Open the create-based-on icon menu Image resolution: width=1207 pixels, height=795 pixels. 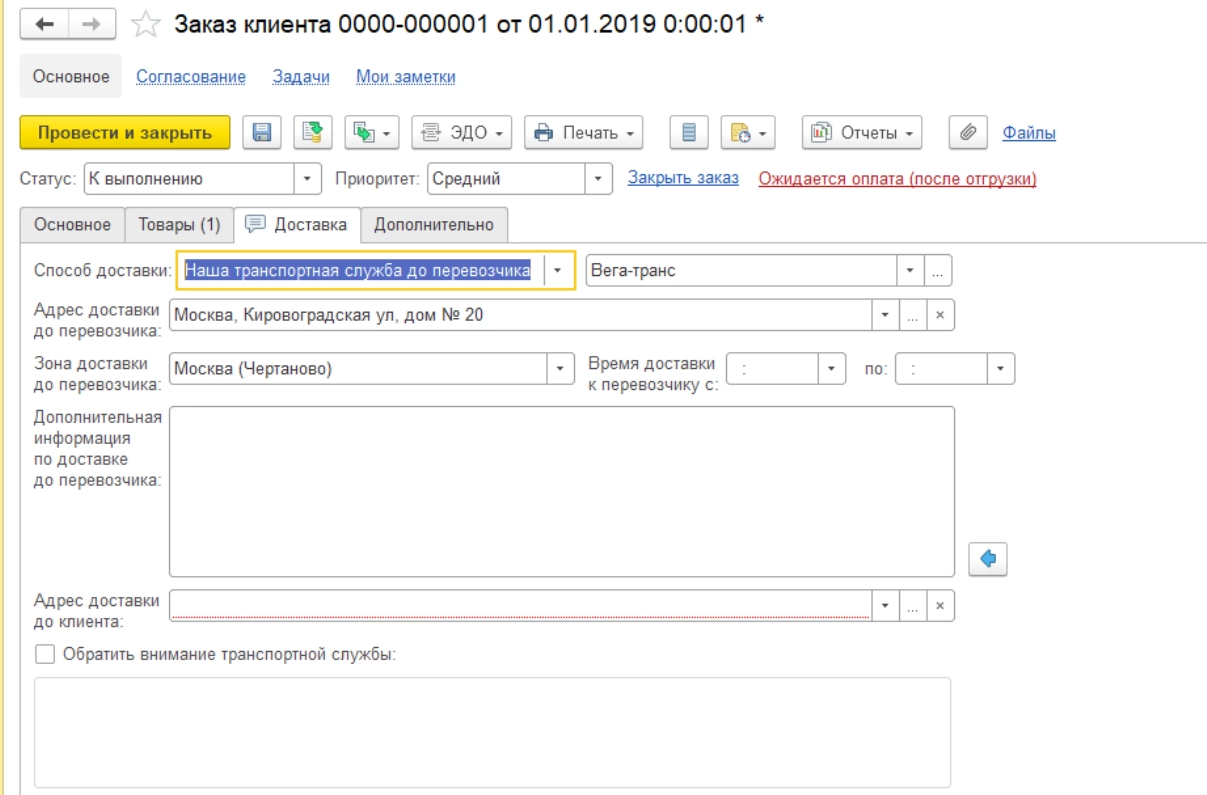point(372,132)
